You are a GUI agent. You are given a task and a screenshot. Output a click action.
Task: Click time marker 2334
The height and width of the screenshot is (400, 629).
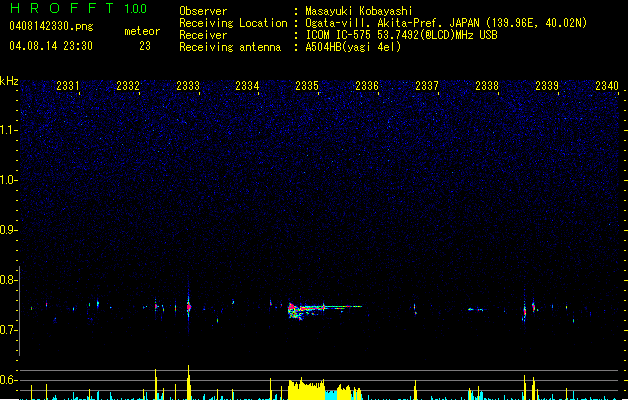click(247, 86)
